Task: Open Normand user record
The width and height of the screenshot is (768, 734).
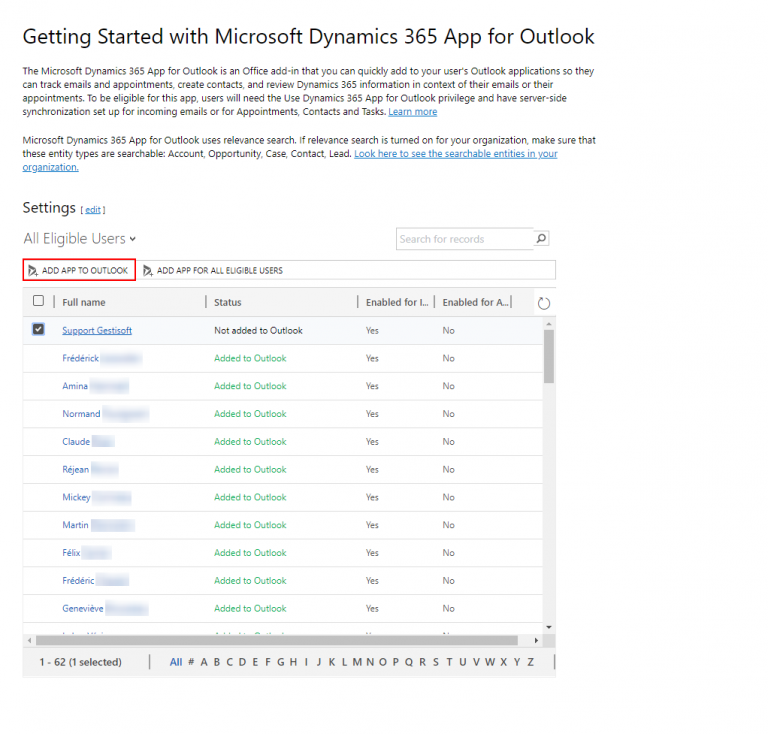Action: tap(81, 414)
